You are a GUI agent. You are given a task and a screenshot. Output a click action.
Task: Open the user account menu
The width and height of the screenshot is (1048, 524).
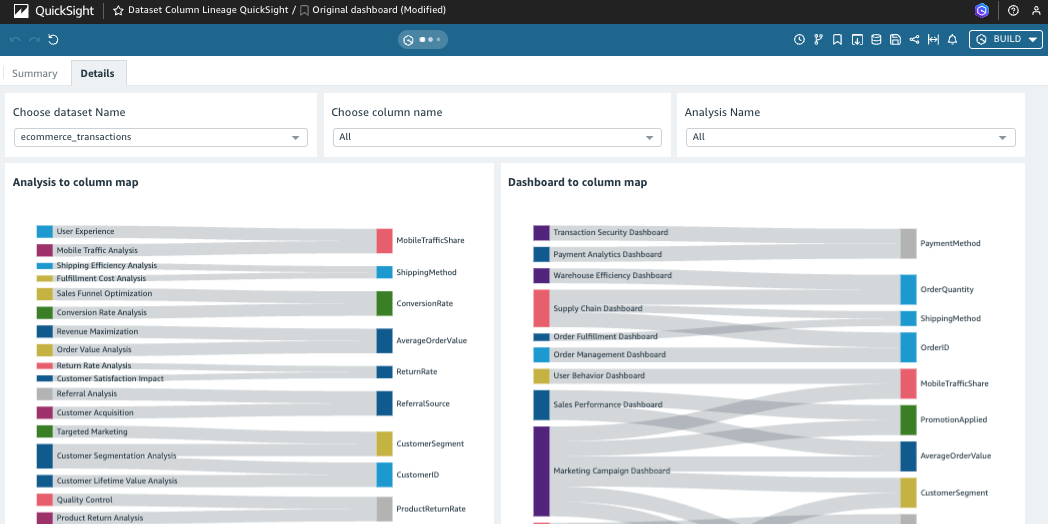click(x=1035, y=11)
